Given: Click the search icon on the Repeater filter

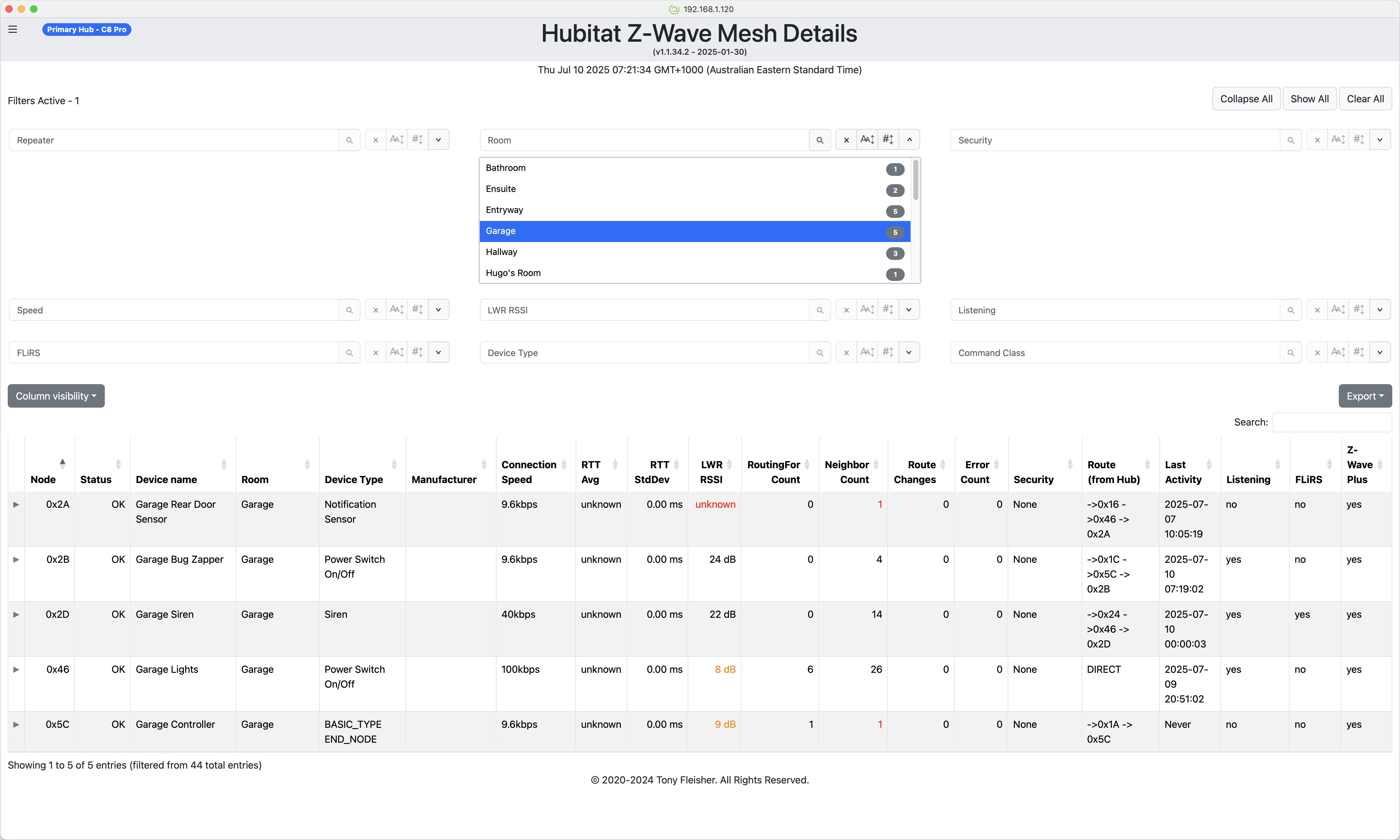Looking at the screenshot, I should click(349, 140).
